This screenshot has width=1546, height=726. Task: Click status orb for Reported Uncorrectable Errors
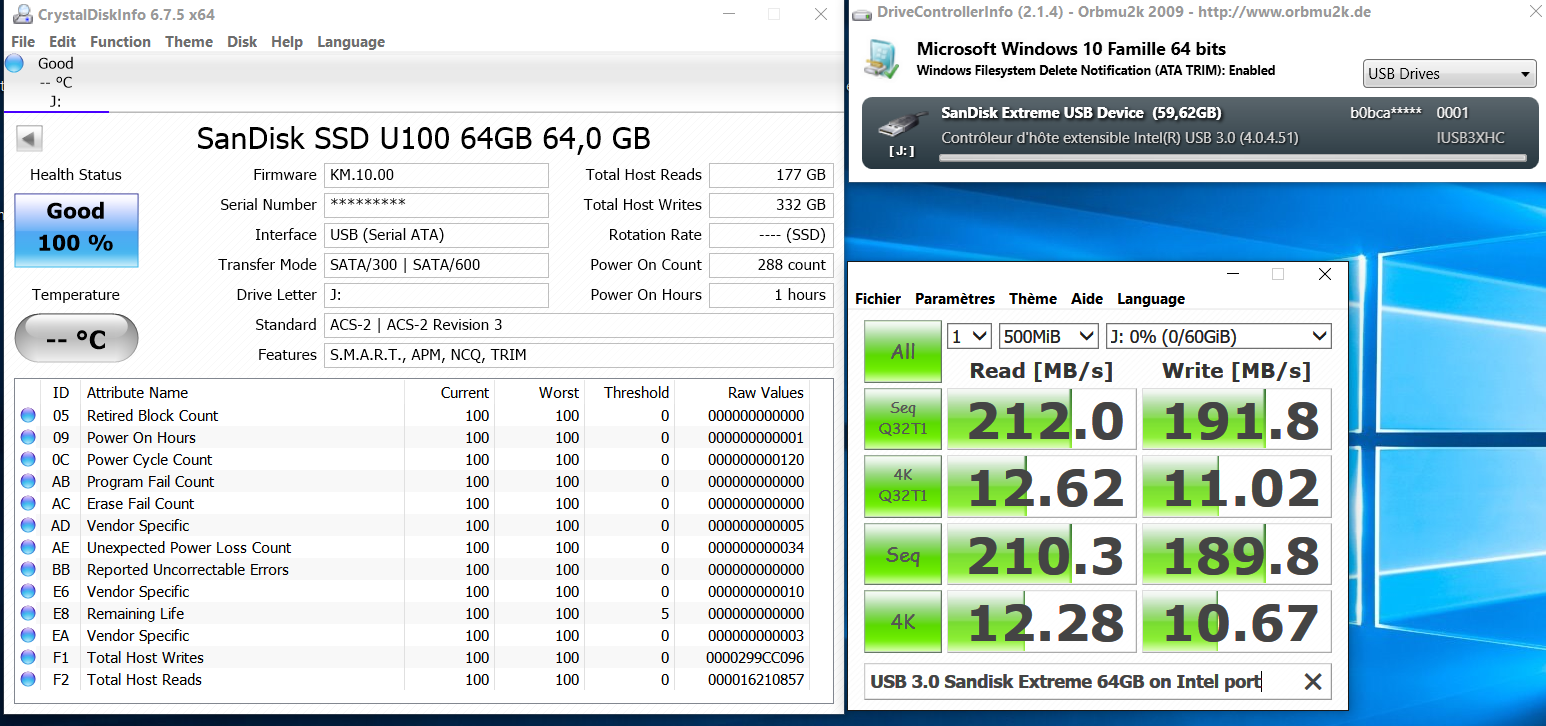click(x=28, y=569)
